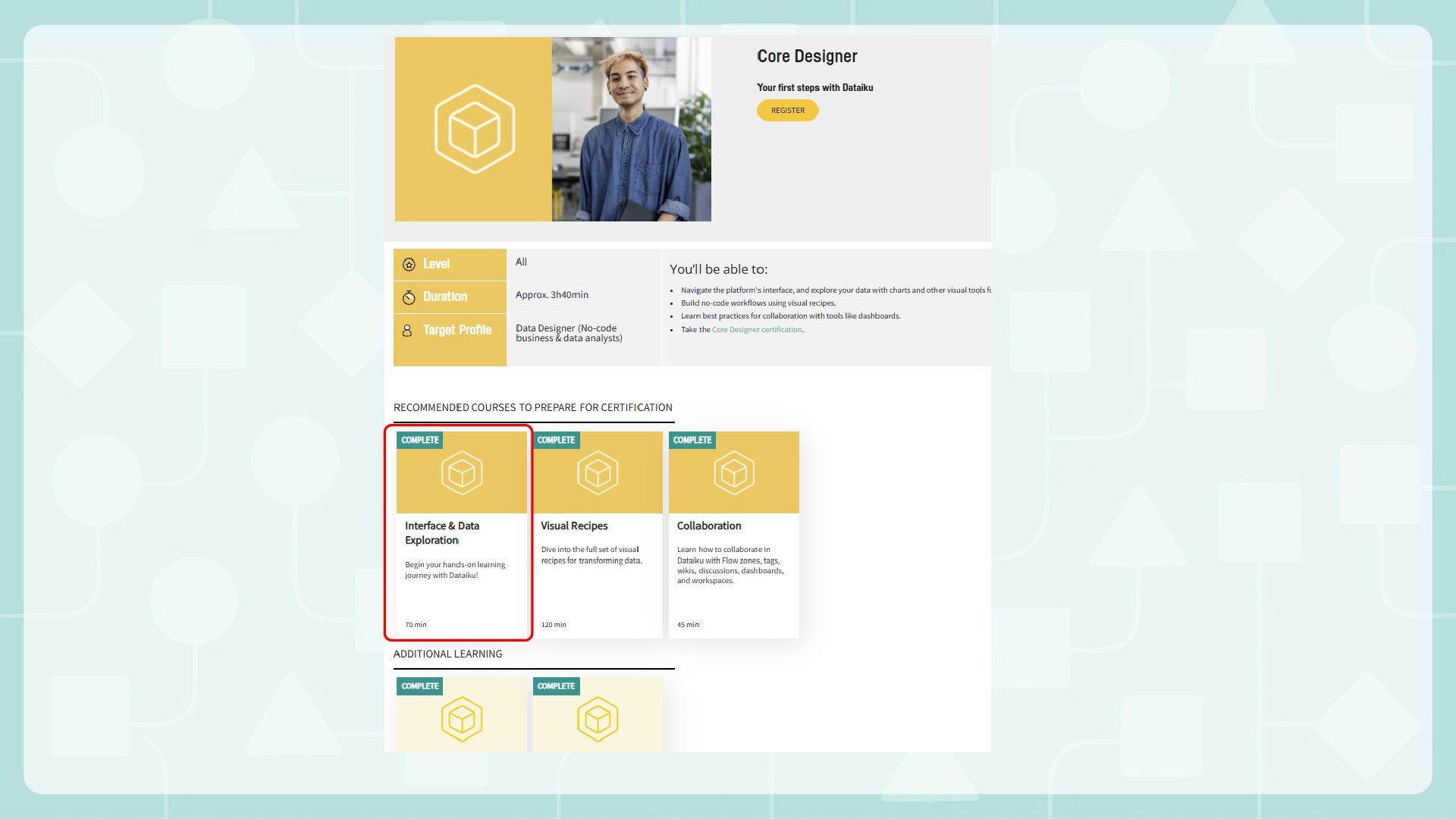Click 'Learn how to collaborate in Dataiku' description
Viewport: 1456px width, 819px height.
730,565
